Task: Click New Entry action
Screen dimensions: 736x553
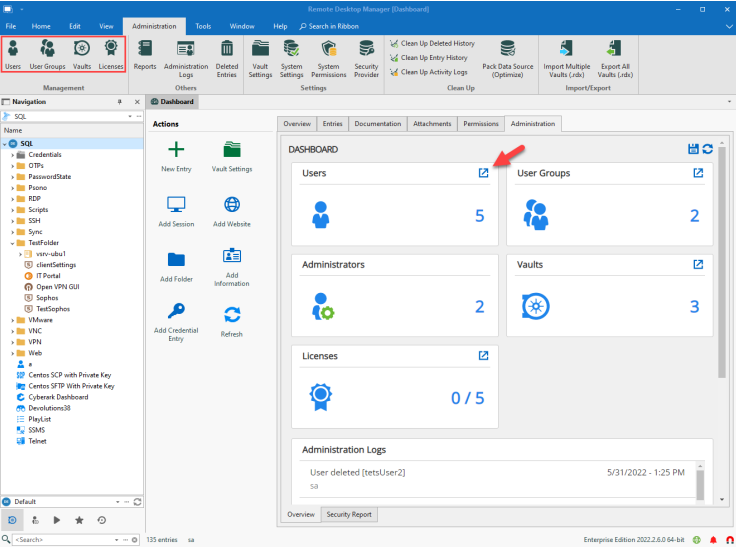Action: coord(176,157)
